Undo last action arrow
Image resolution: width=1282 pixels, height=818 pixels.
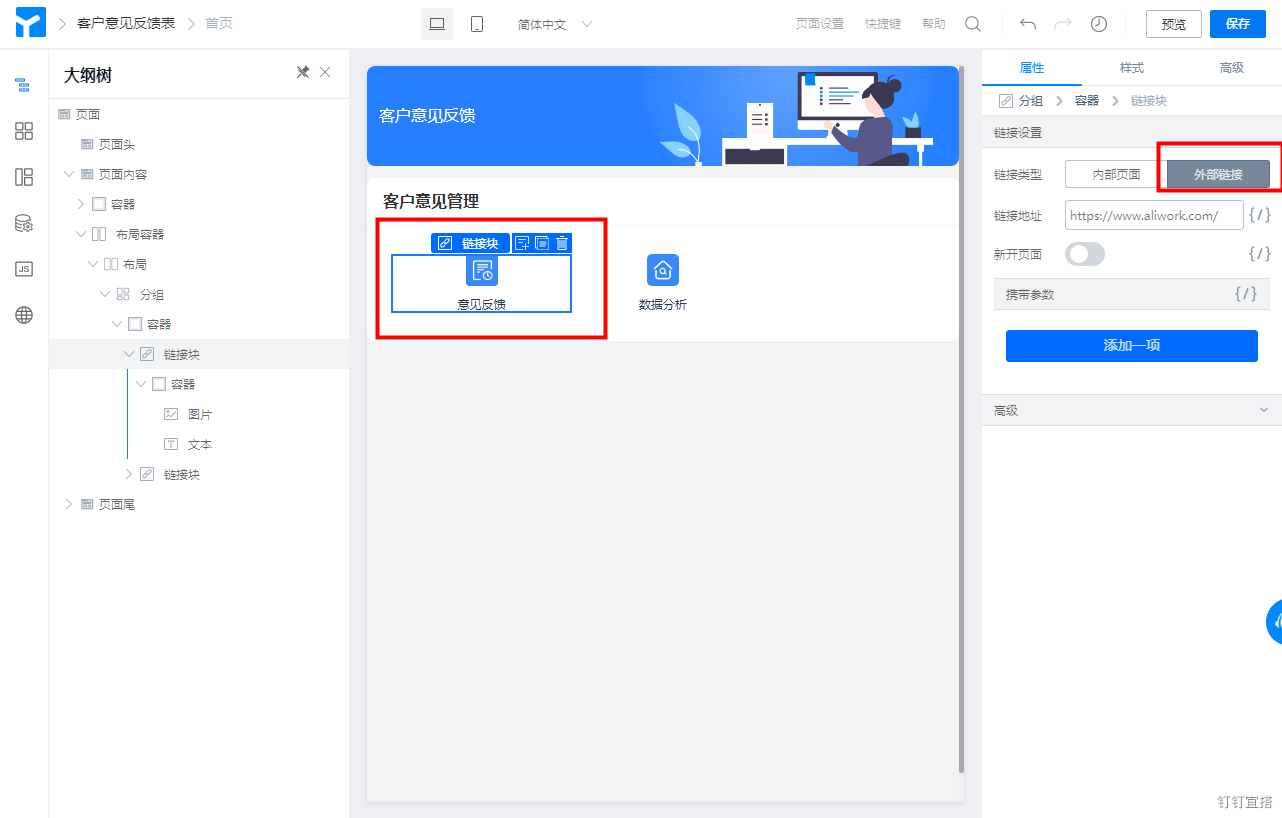(x=1028, y=24)
